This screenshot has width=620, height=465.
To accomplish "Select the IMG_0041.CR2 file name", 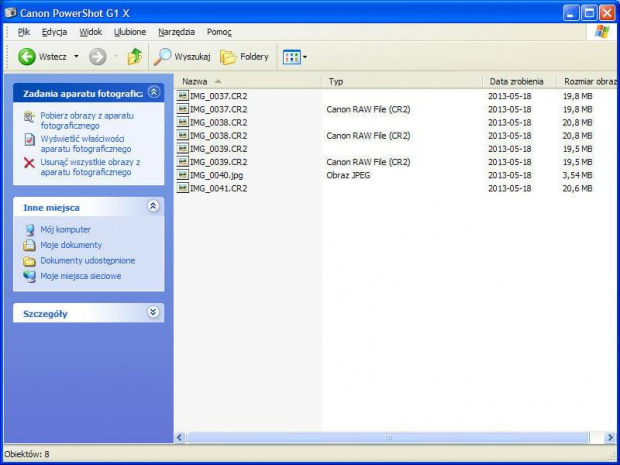I will tap(218, 188).
